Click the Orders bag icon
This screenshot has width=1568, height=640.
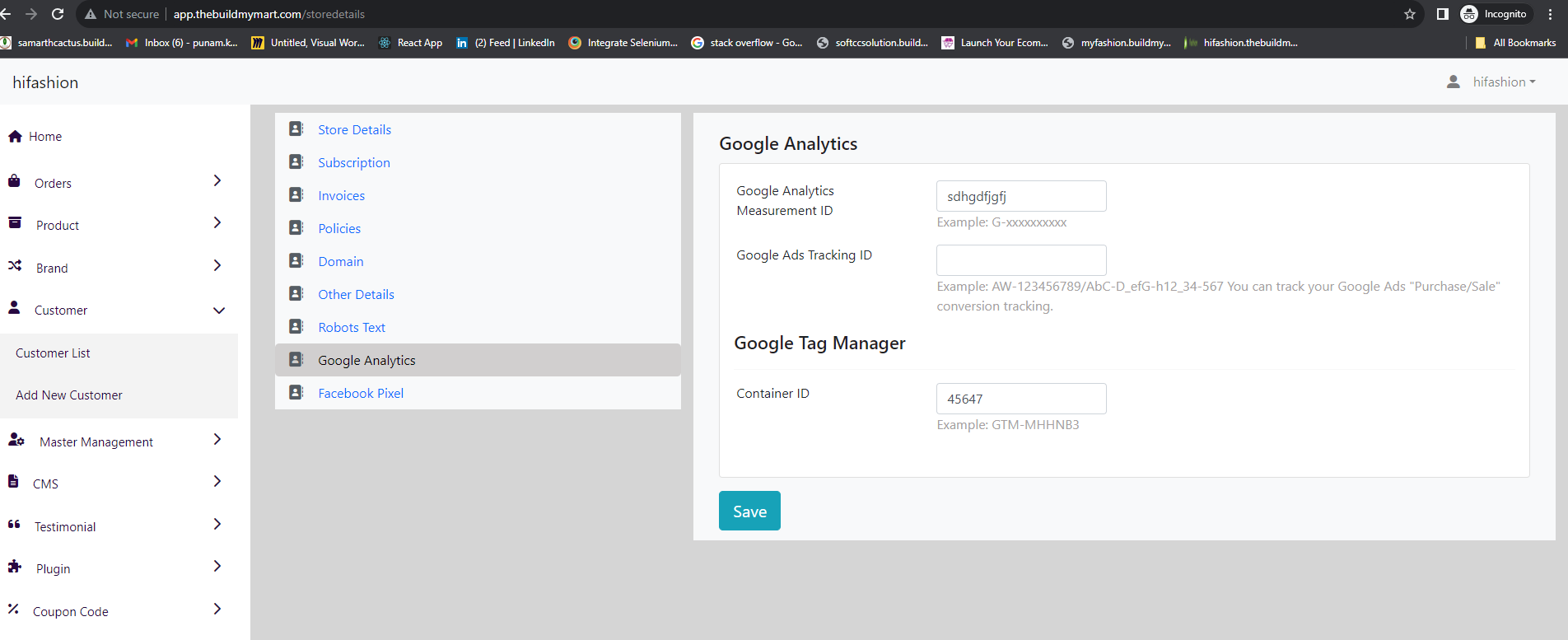click(14, 181)
